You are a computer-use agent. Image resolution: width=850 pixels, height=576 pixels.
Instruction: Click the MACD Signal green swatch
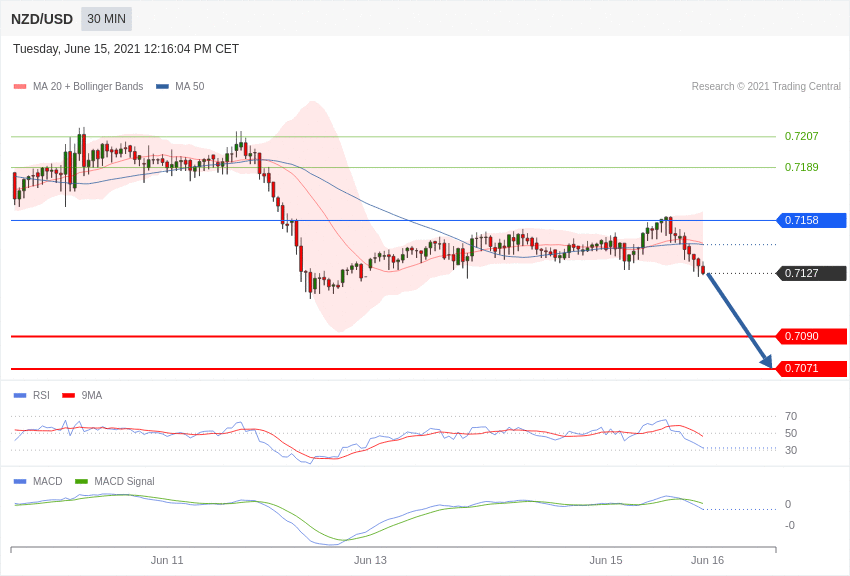pyautogui.click(x=81, y=481)
